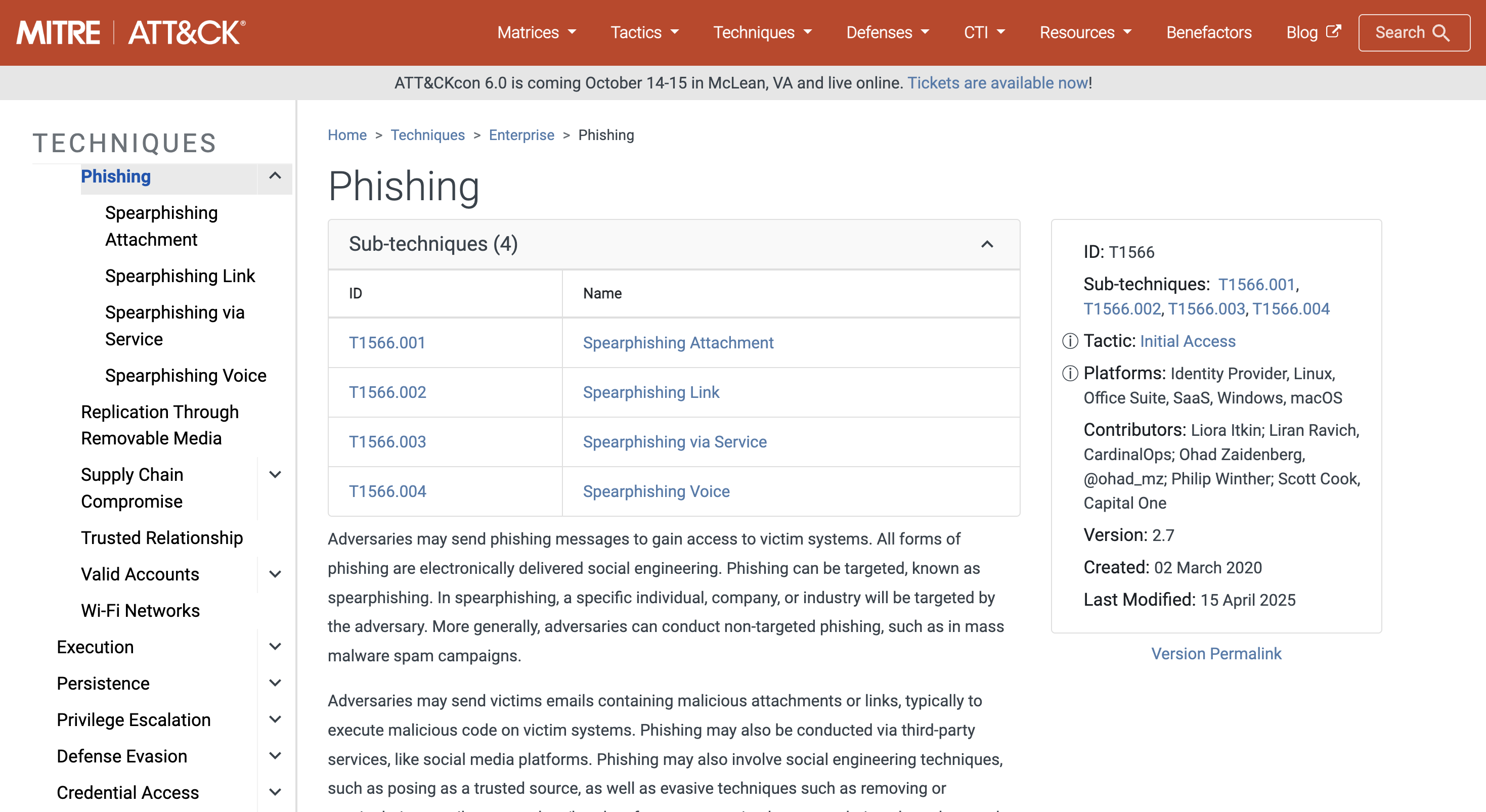Expand Credential Access sidebar section
1486x812 pixels.
coord(275,792)
